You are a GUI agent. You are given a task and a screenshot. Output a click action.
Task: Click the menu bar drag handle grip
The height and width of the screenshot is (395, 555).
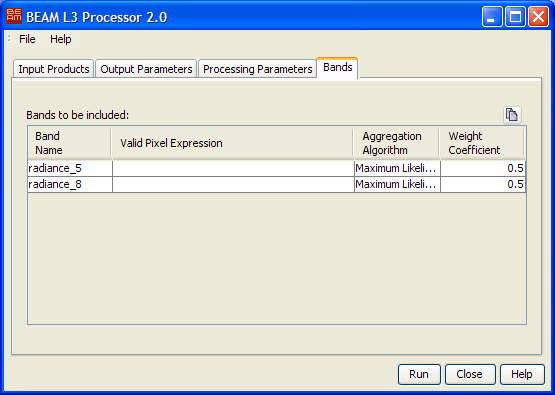coord(9,39)
